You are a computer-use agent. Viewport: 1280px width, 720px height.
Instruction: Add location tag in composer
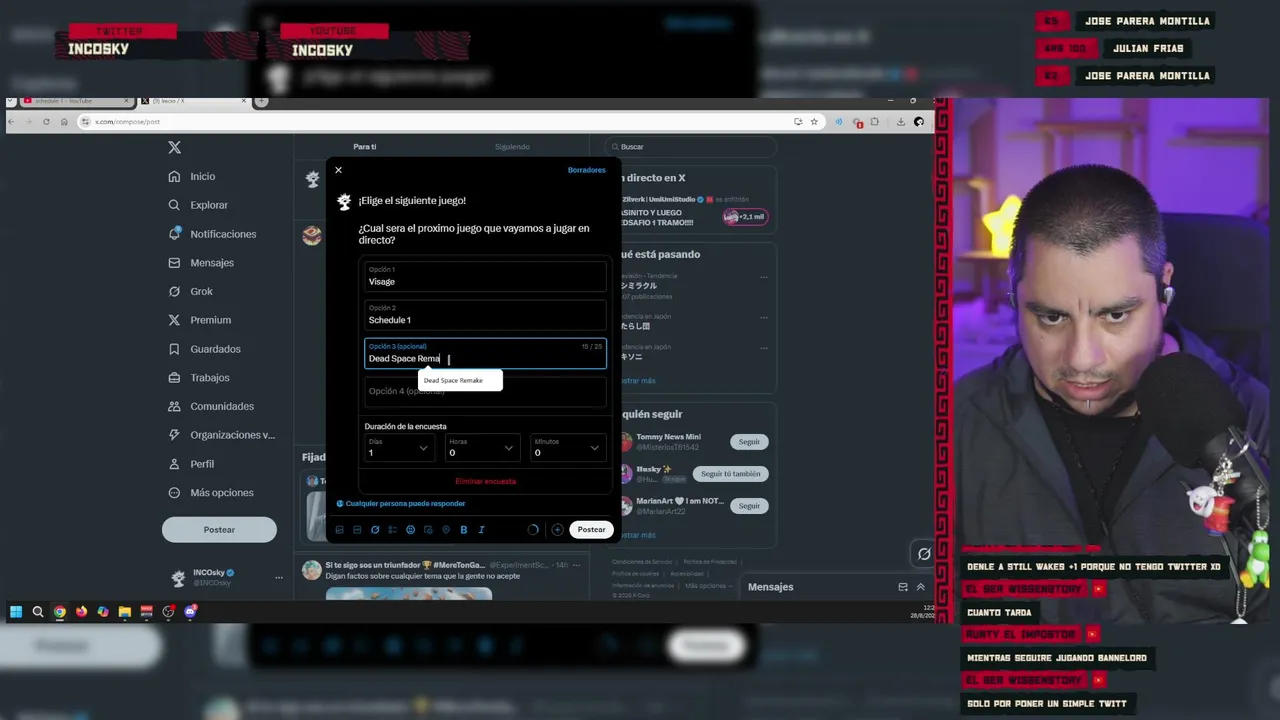(x=446, y=530)
